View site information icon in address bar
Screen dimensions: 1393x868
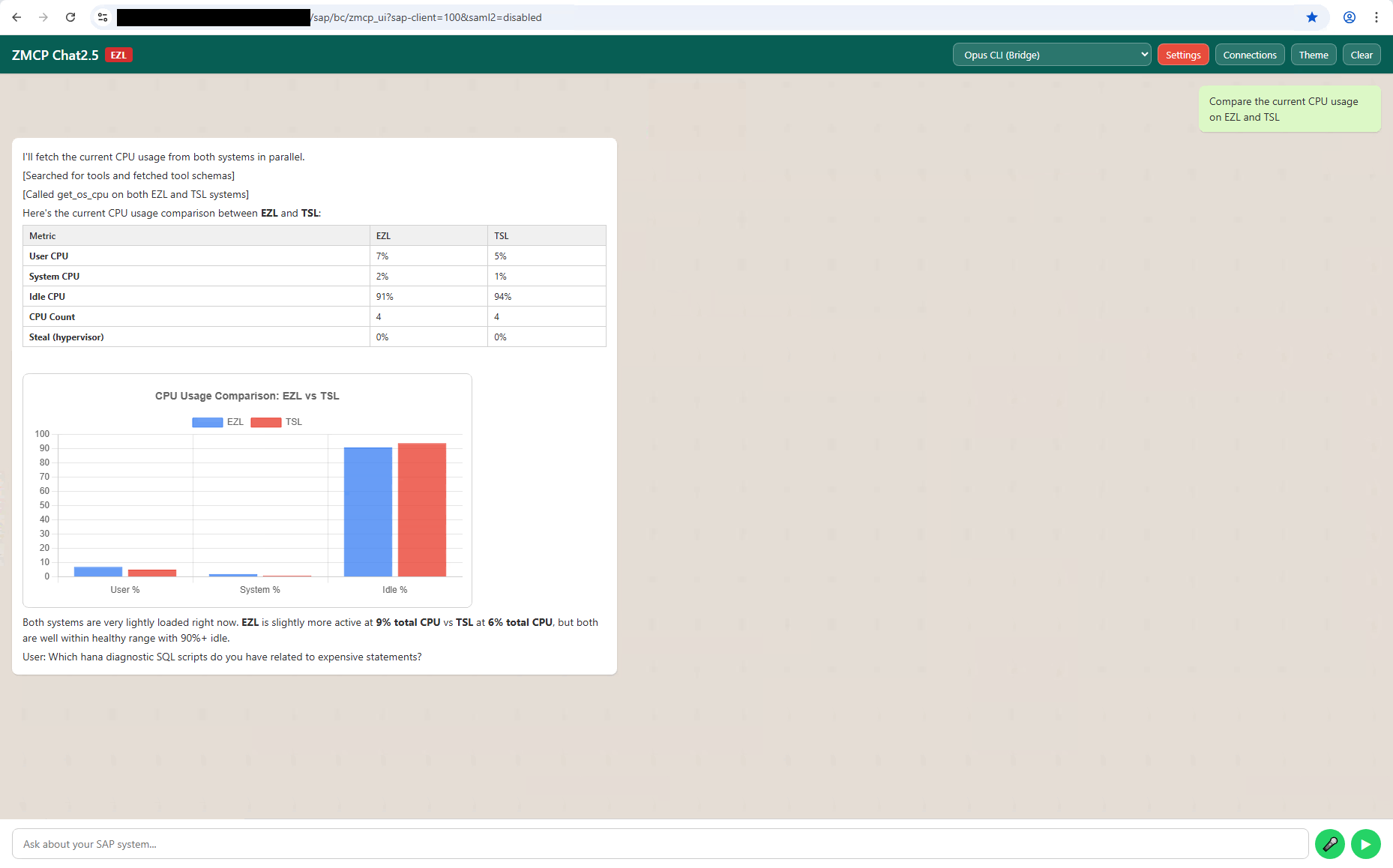(103, 17)
